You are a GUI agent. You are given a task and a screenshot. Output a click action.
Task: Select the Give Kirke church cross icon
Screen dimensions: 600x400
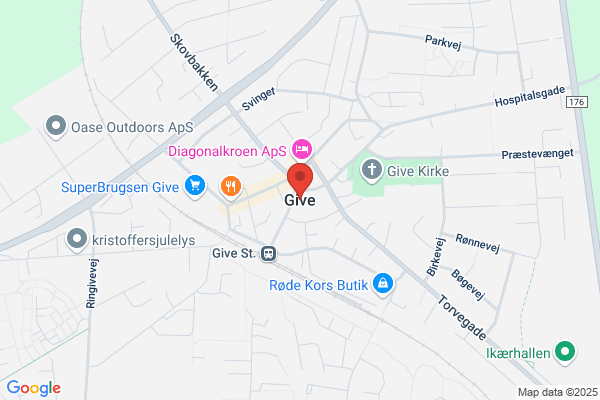coord(372,170)
